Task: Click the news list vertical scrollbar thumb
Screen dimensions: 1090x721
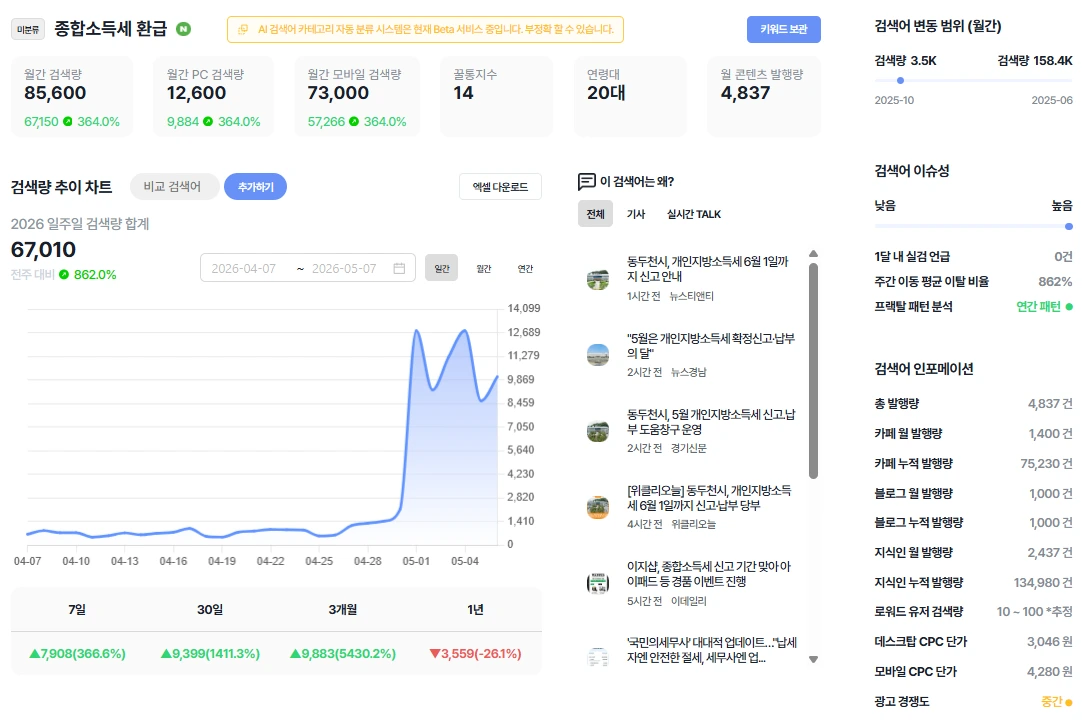Action: tap(813, 371)
